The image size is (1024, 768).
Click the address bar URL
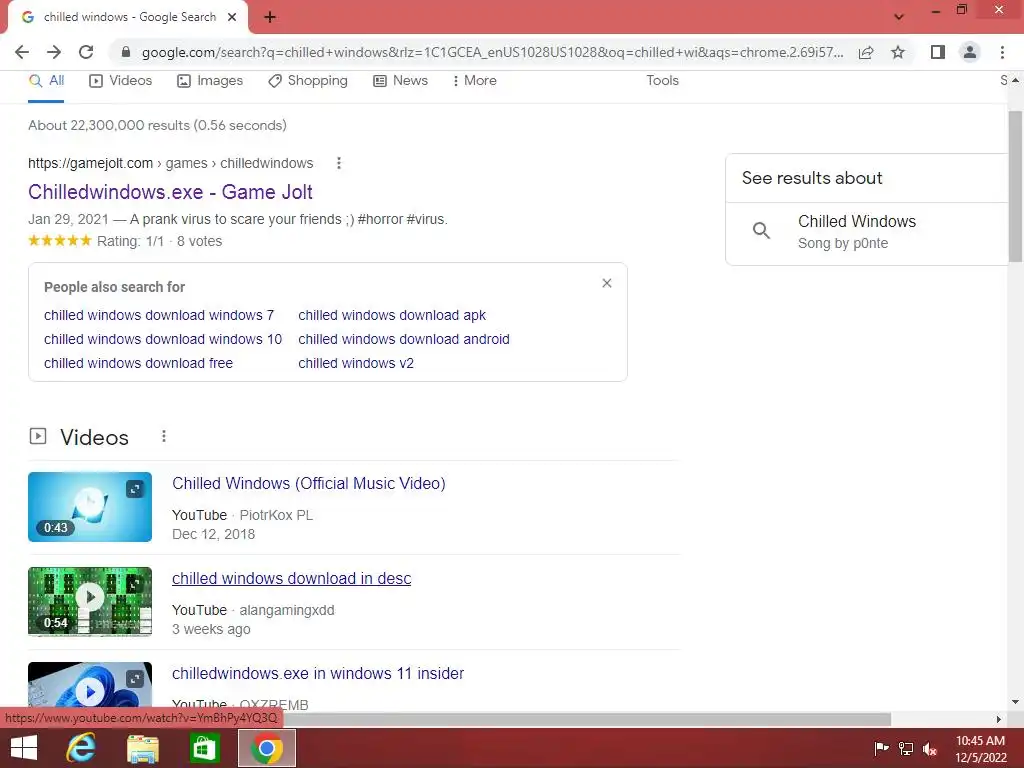click(x=492, y=52)
